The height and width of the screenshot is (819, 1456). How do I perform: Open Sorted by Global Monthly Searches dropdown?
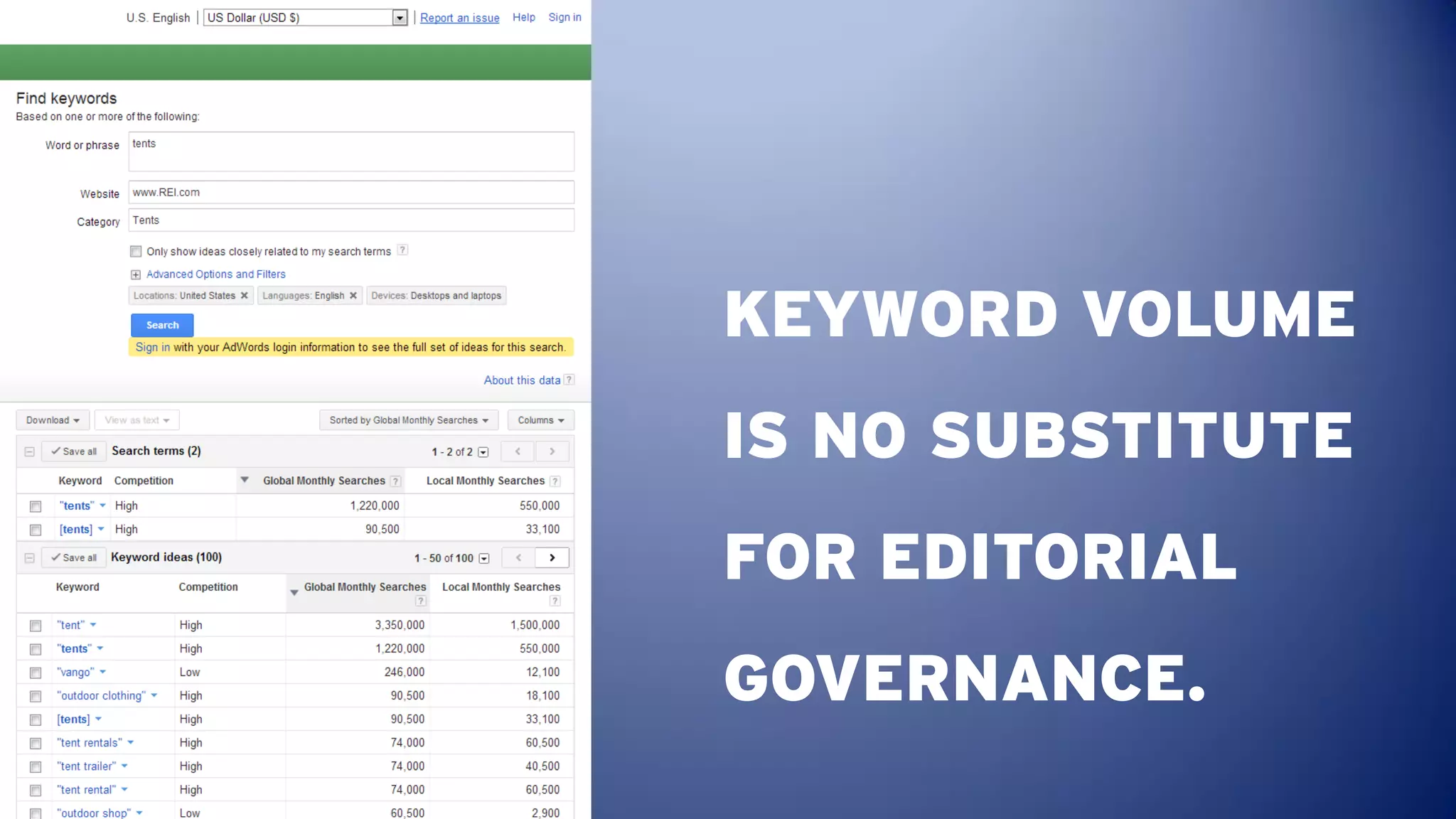point(409,420)
